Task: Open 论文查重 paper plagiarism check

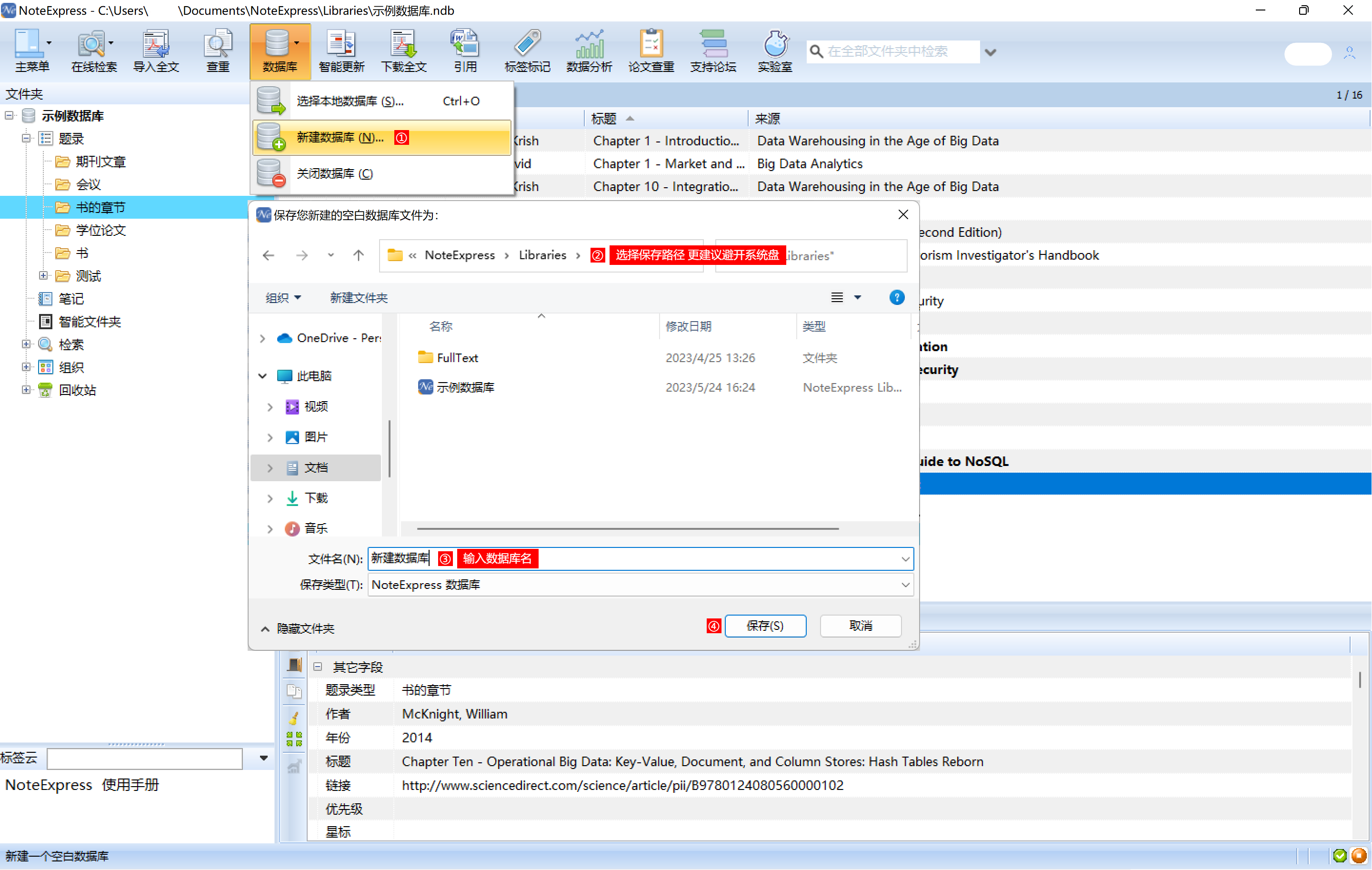Action: [x=651, y=50]
